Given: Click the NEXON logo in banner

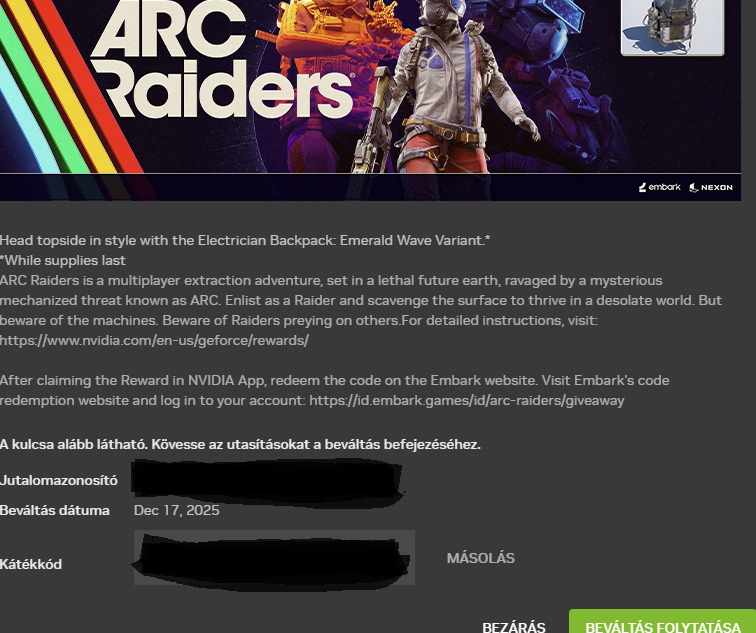Looking at the screenshot, I should tap(711, 188).
